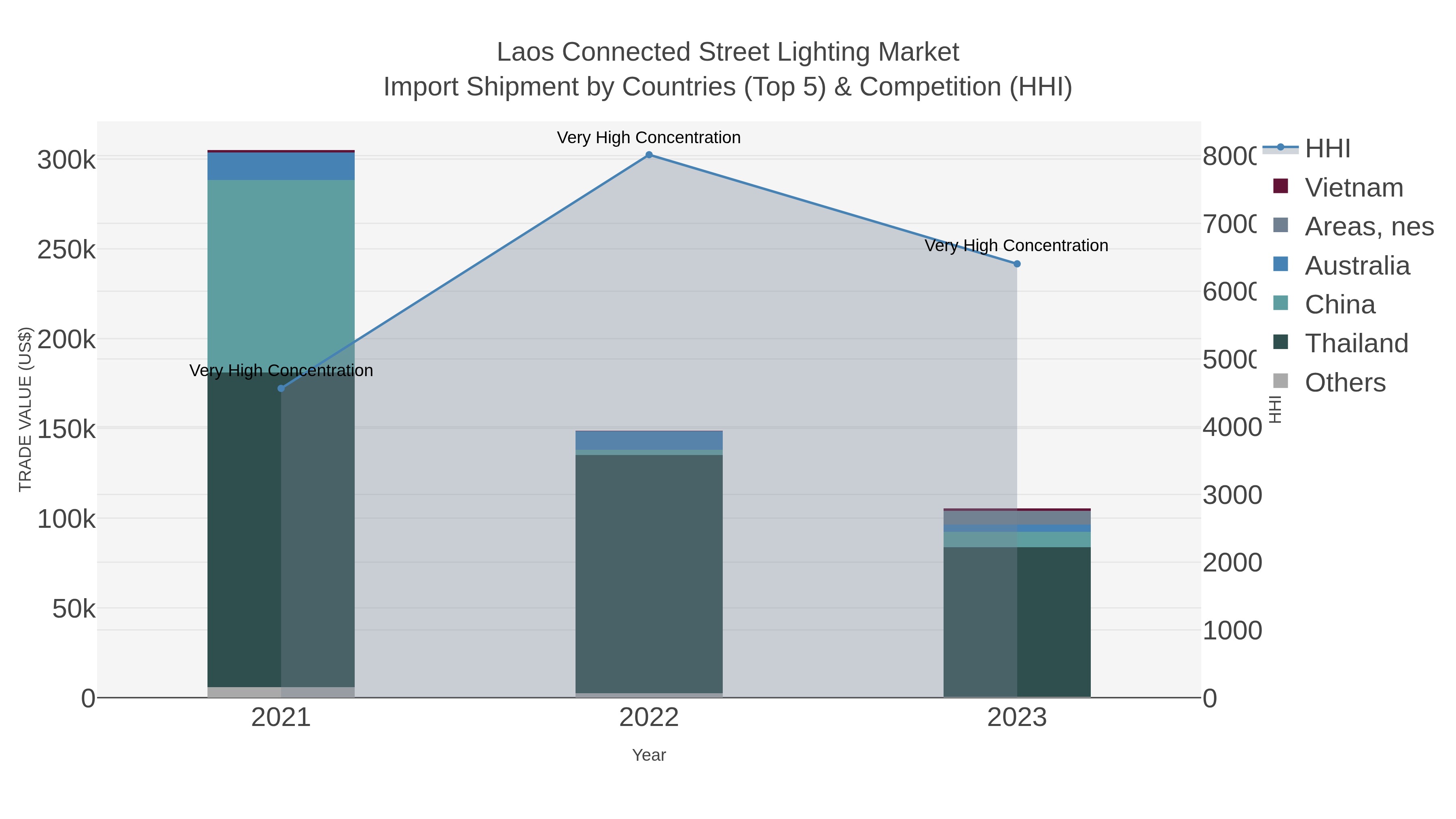Click the HHI data point for 2021
The image size is (1456, 819).
point(281,388)
